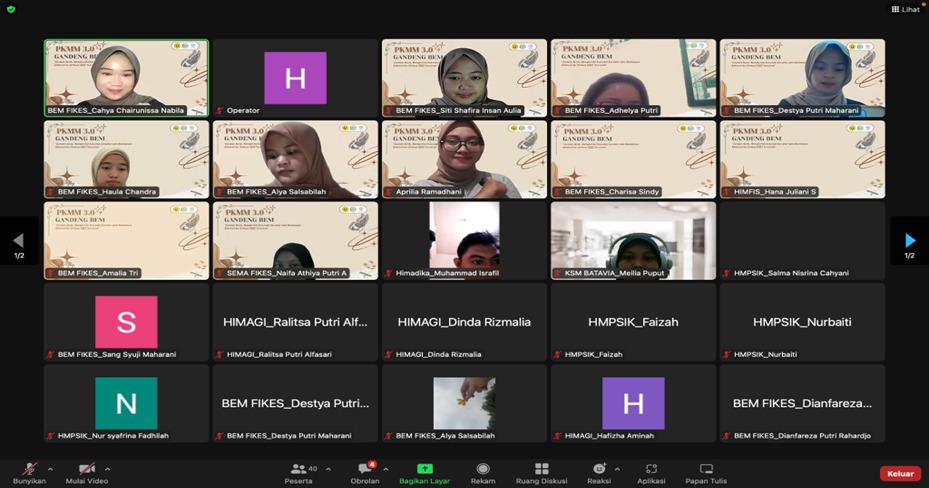Open Papan Tulis whiteboard
Image resolution: width=929 pixels, height=488 pixels.
coord(706,469)
